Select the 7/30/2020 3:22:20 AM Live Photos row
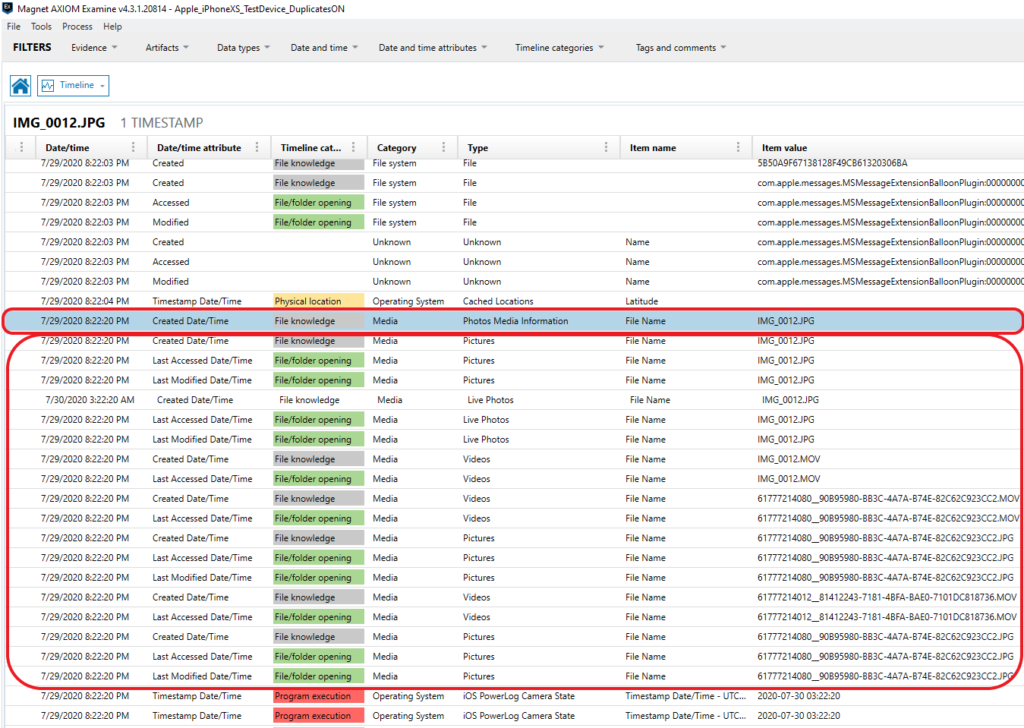This screenshot has width=1024, height=728. coord(513,400)
